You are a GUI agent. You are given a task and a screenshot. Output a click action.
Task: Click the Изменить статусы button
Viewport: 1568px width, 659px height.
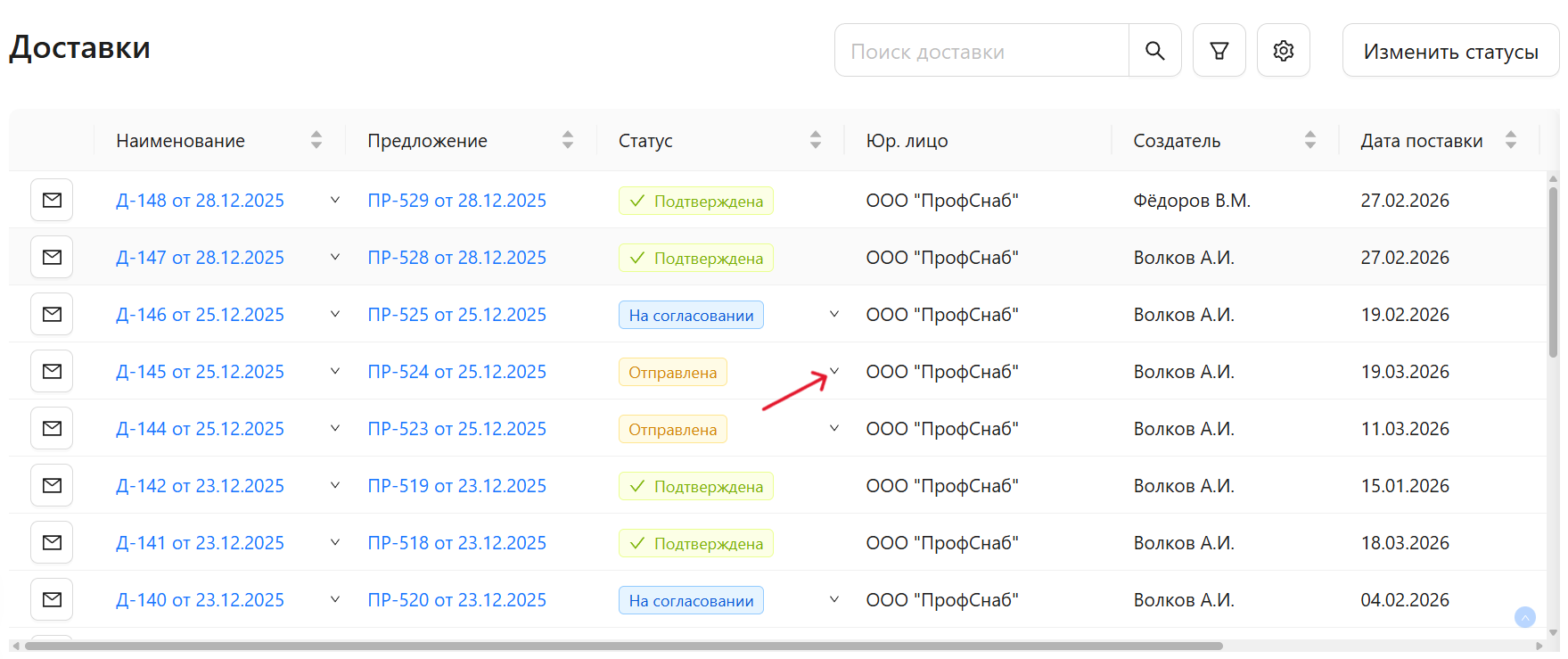[x=1449, y=52]
